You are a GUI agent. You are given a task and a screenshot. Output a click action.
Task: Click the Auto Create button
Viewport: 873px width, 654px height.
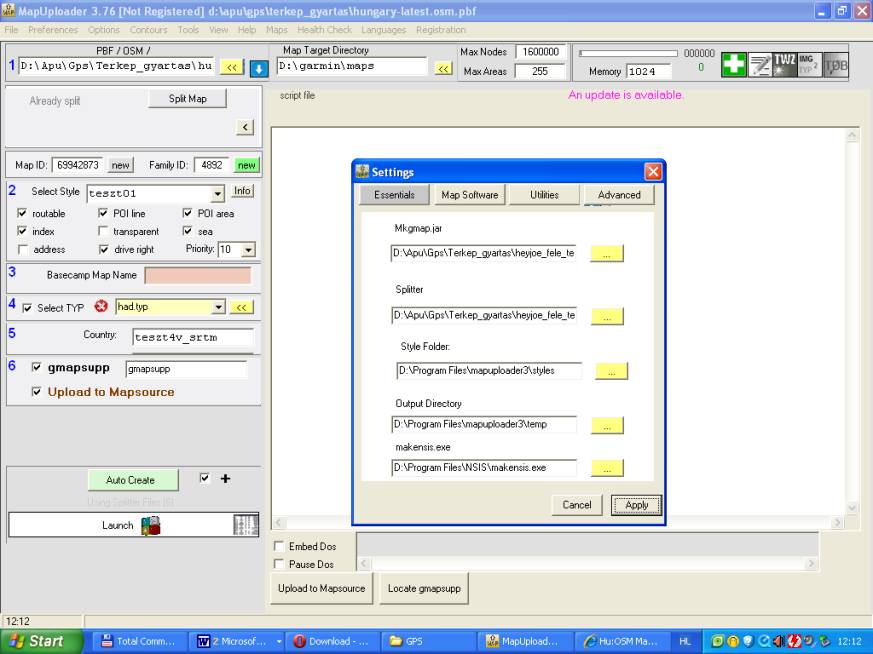click(x=130, y=480)
